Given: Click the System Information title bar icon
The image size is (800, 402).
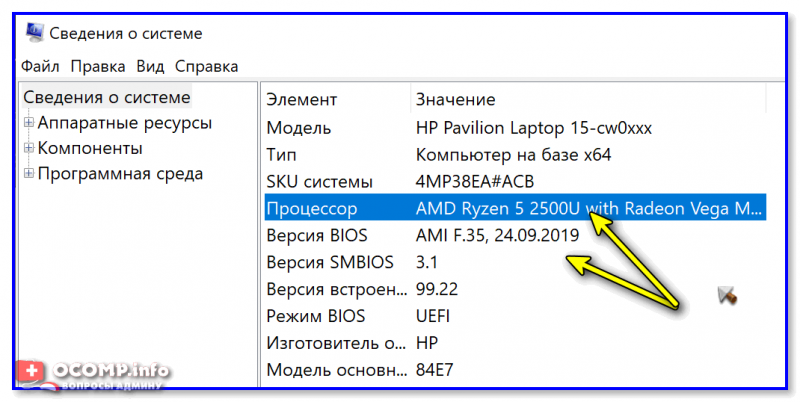Looking at the screenshot, I should pos(35,33).
